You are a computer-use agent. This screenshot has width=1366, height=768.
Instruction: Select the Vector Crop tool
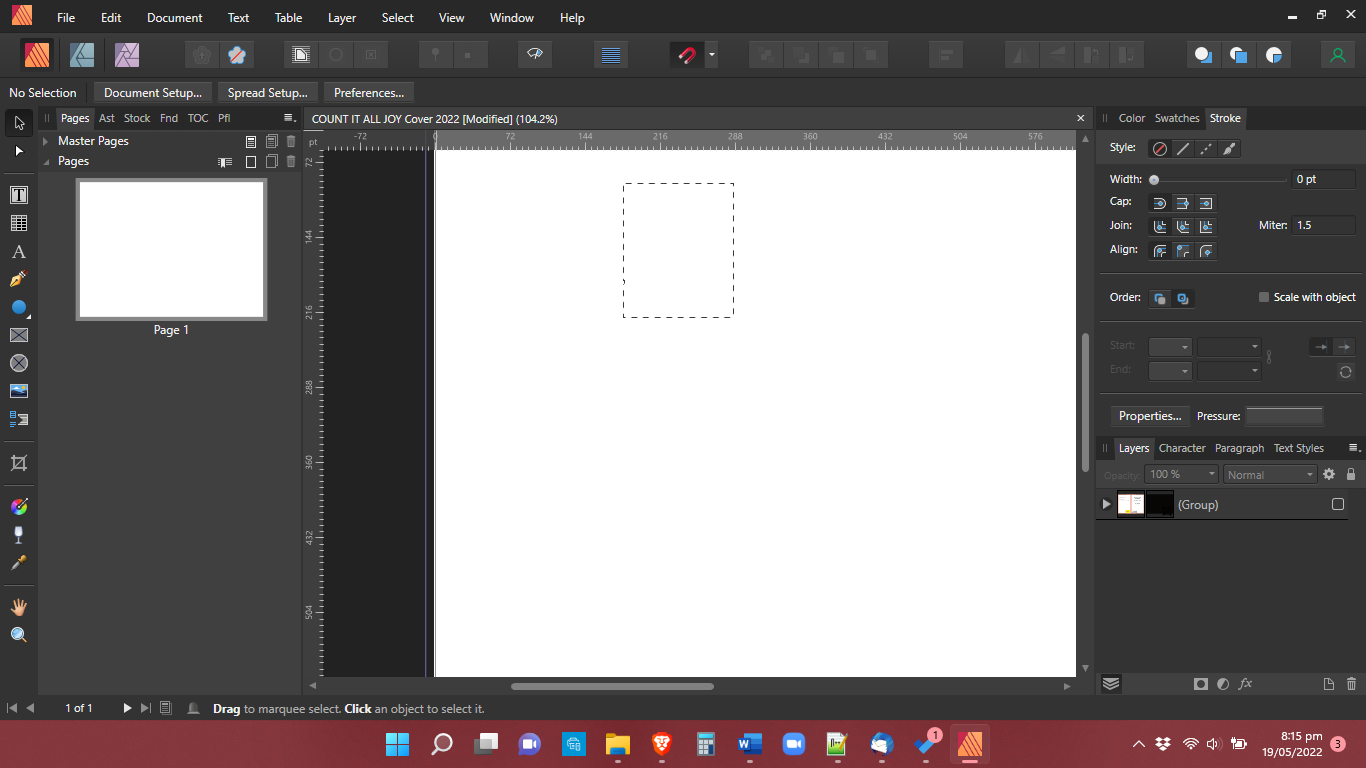coord(18,463)
